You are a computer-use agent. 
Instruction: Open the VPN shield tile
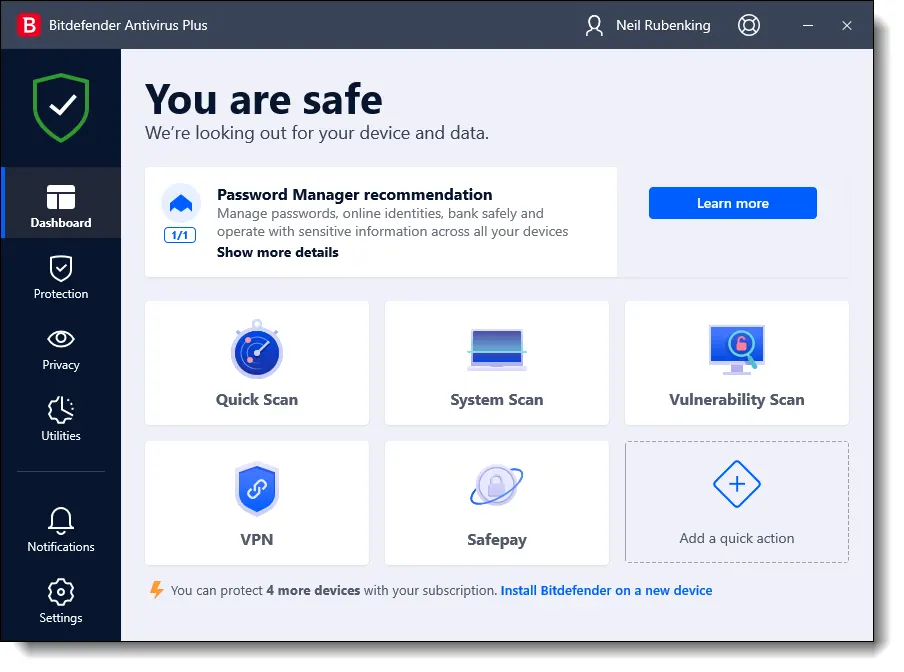click(257, 503)
